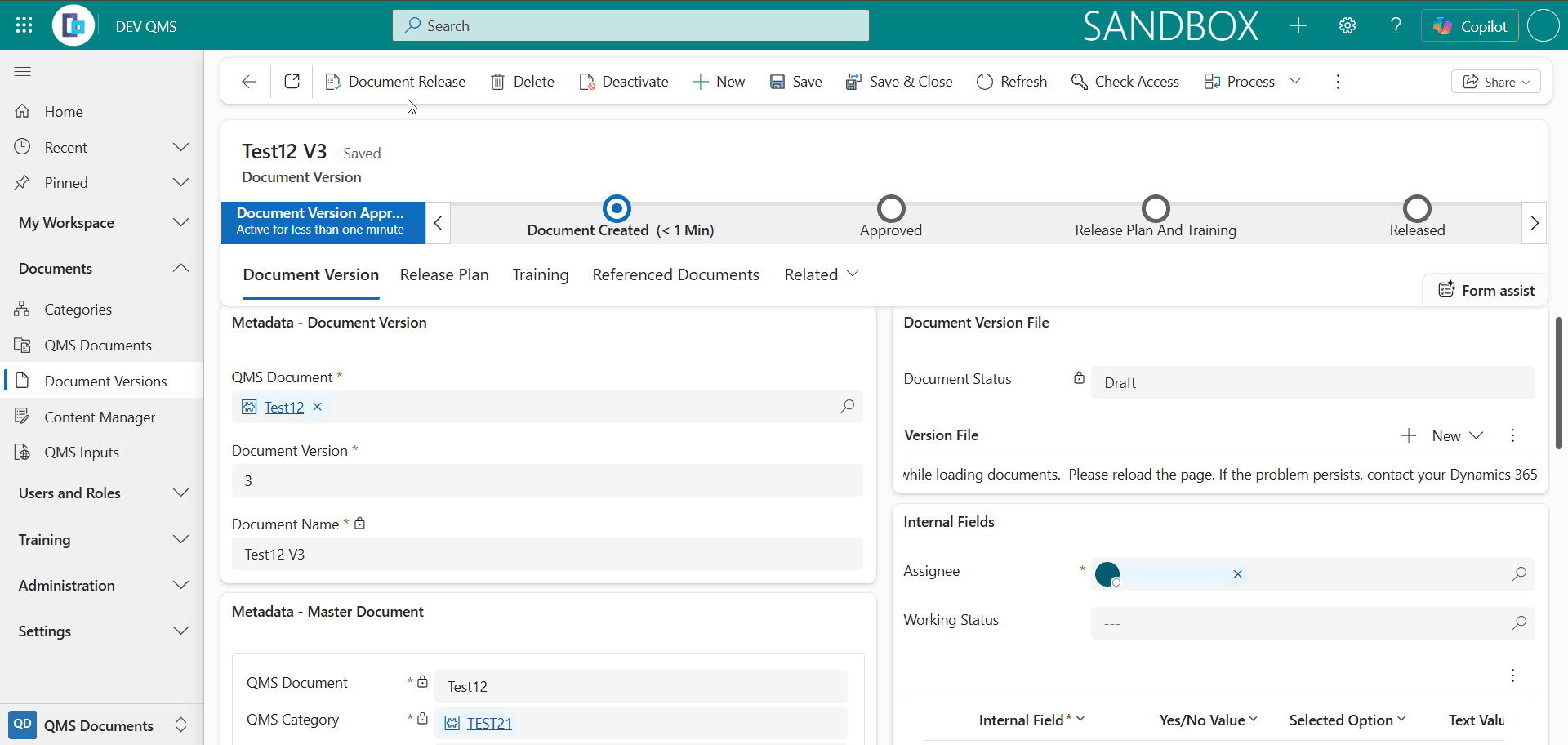Open the Test12 QMS Document link
The width and height of the screenshot is (1568, 745).
point(284,407)
